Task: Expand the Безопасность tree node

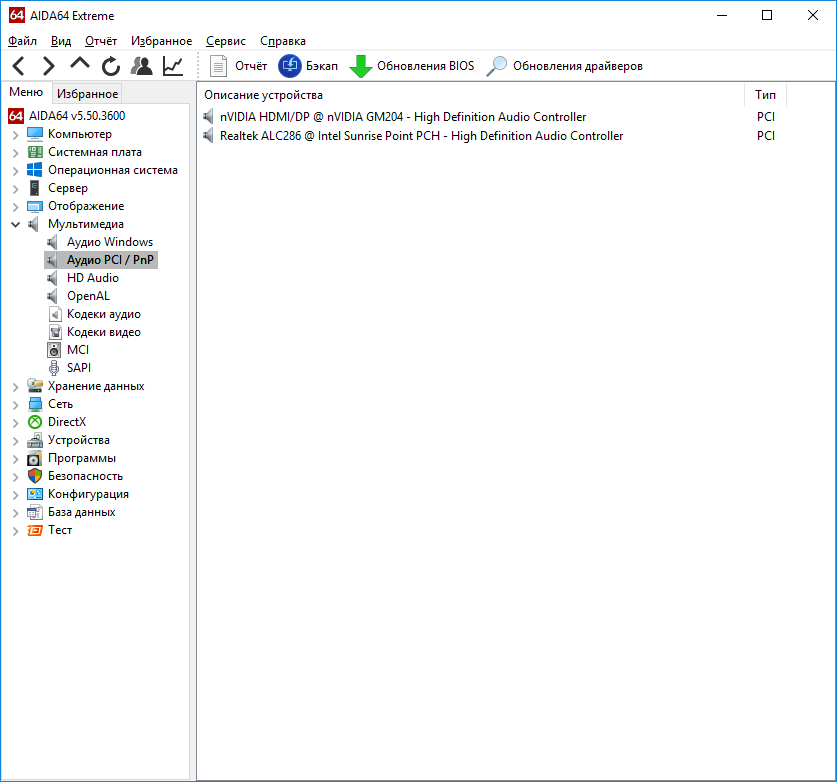Action: [x=15, y=477]
